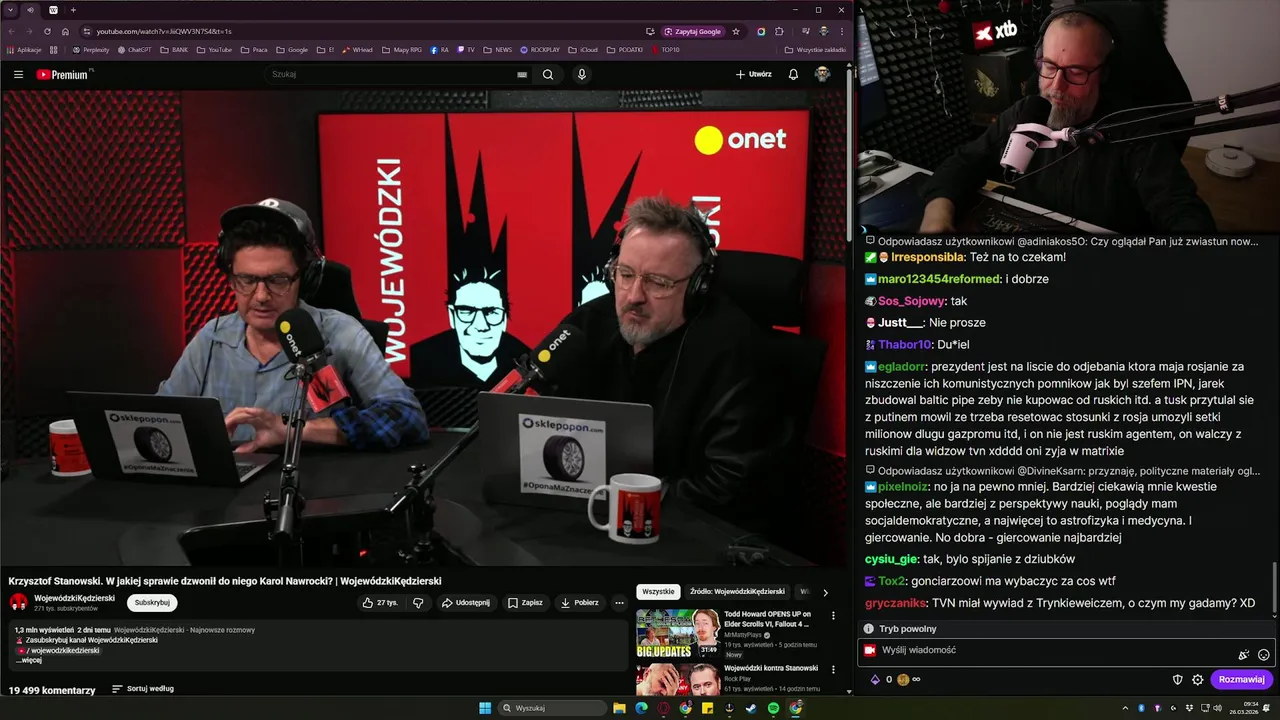
Task: Open Wszystkie zakładki bookmarks folder
Action: pyautogui.click(x=815, y=50)
